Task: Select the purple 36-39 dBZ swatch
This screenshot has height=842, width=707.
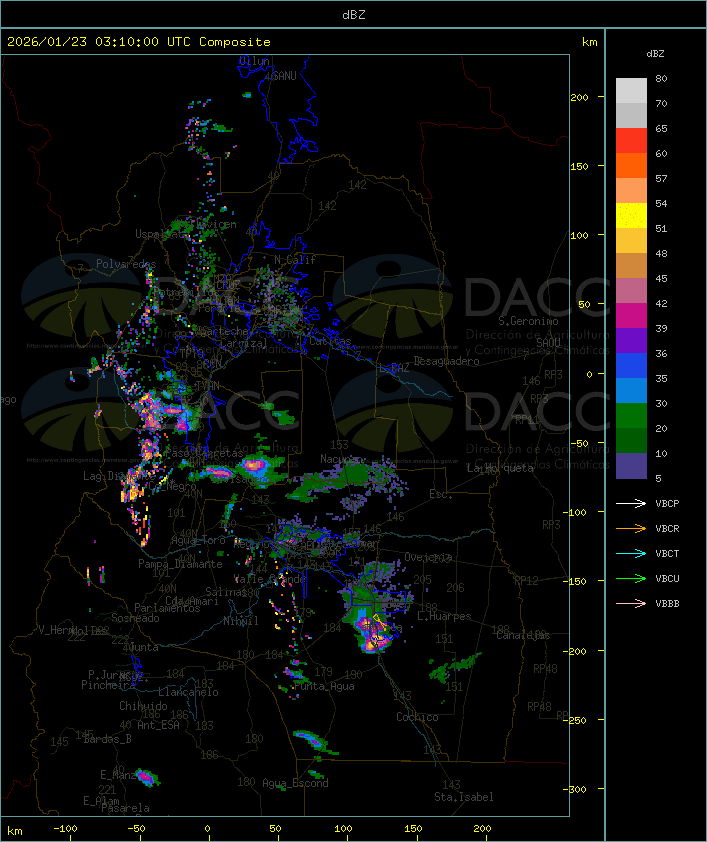Action: tap(631, 340)
